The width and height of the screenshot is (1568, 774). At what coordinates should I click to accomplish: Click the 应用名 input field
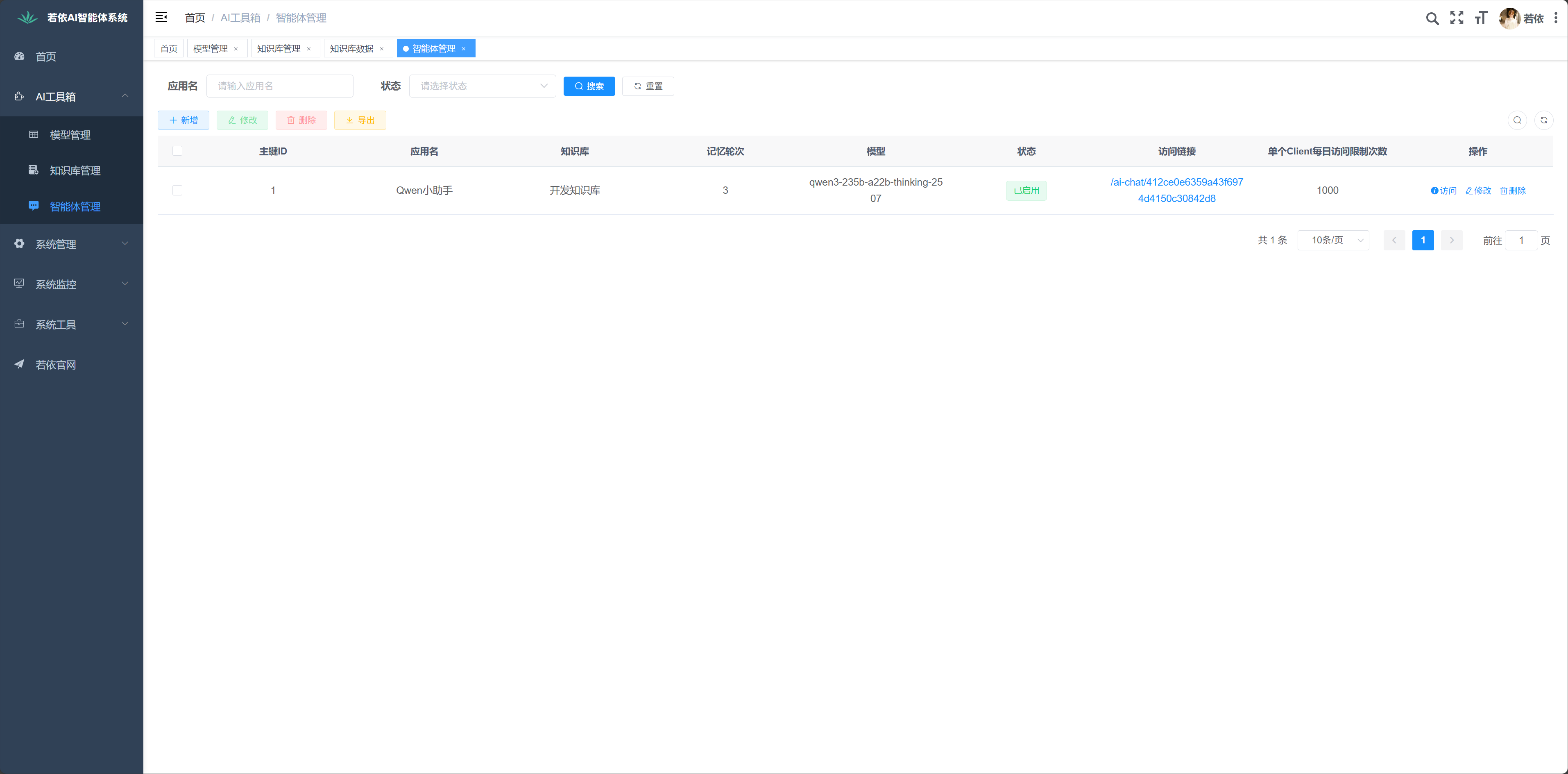pos(280,86)
